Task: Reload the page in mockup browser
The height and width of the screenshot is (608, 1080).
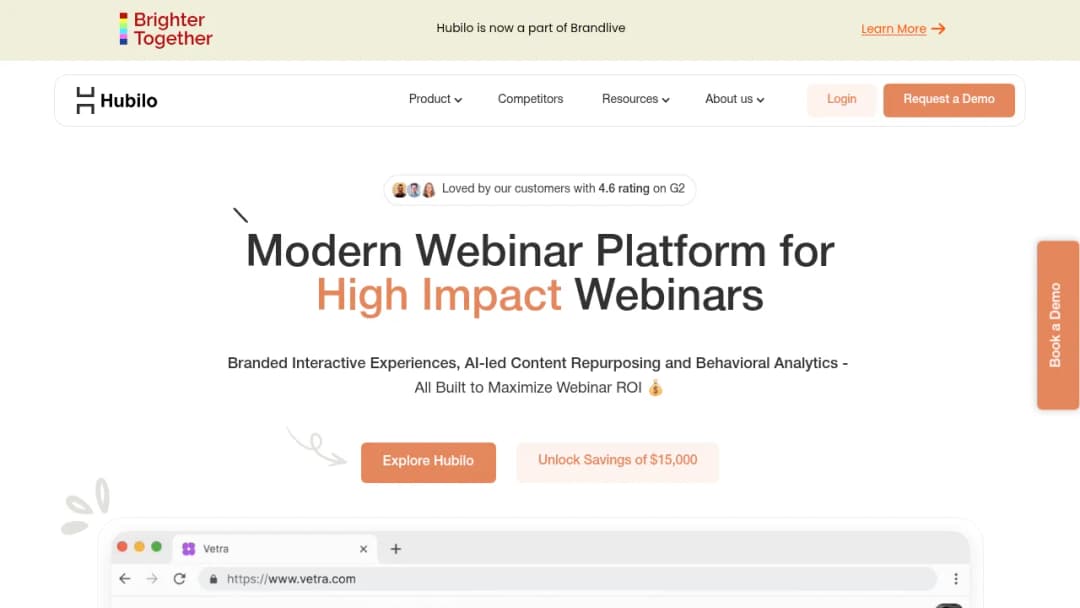Action: [180, 578]
